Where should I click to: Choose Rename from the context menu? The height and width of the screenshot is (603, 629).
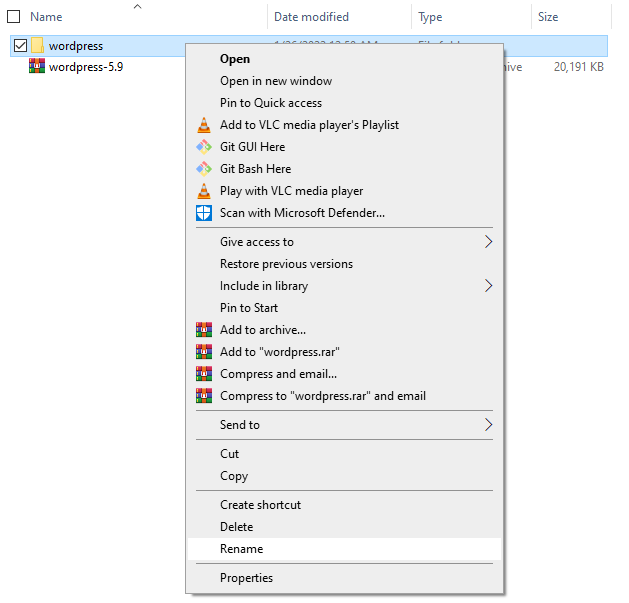(344, 549)
